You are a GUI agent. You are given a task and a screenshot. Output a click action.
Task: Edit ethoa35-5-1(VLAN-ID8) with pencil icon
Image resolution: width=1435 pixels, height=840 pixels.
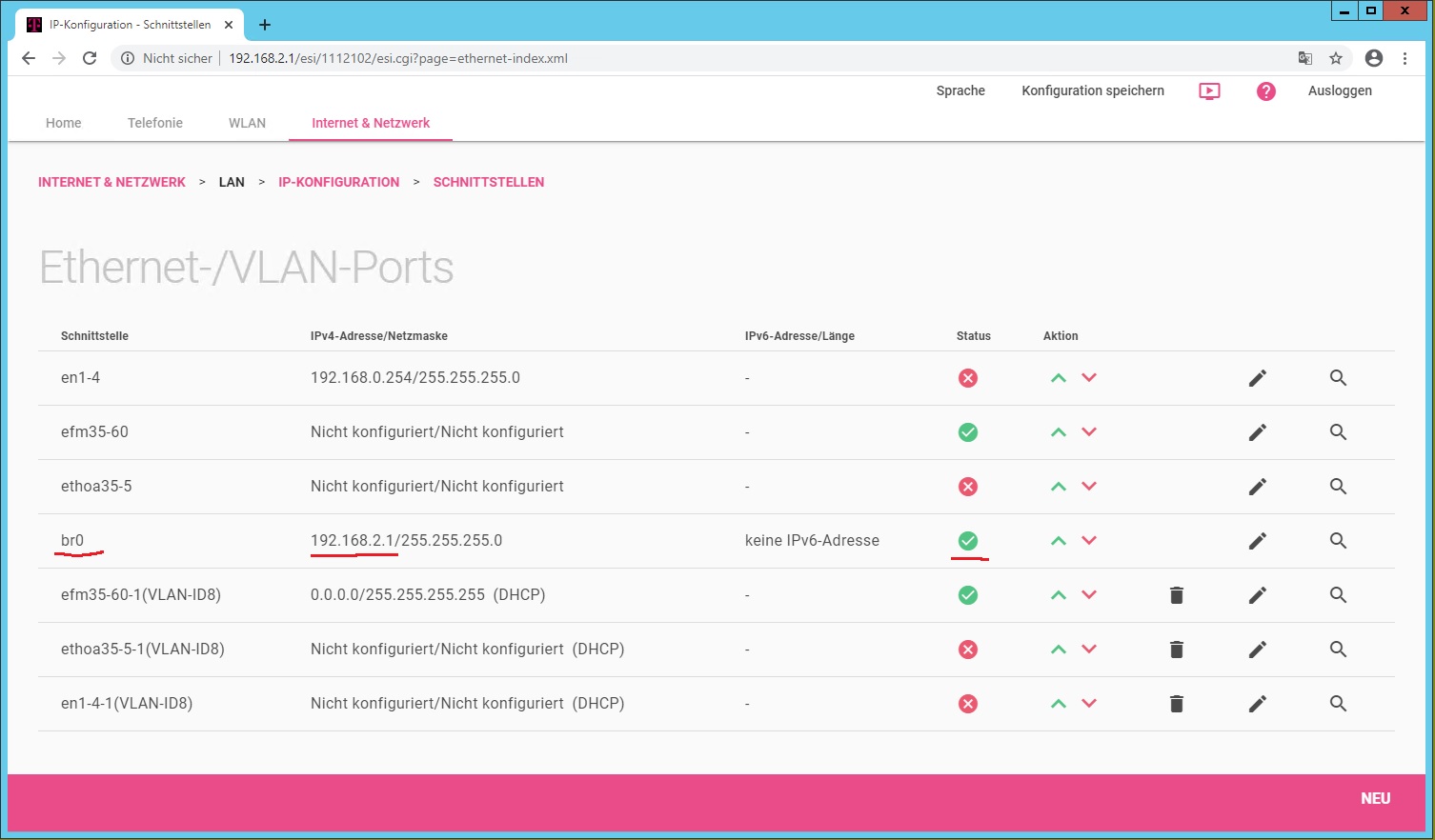[x=1258, y=650]
